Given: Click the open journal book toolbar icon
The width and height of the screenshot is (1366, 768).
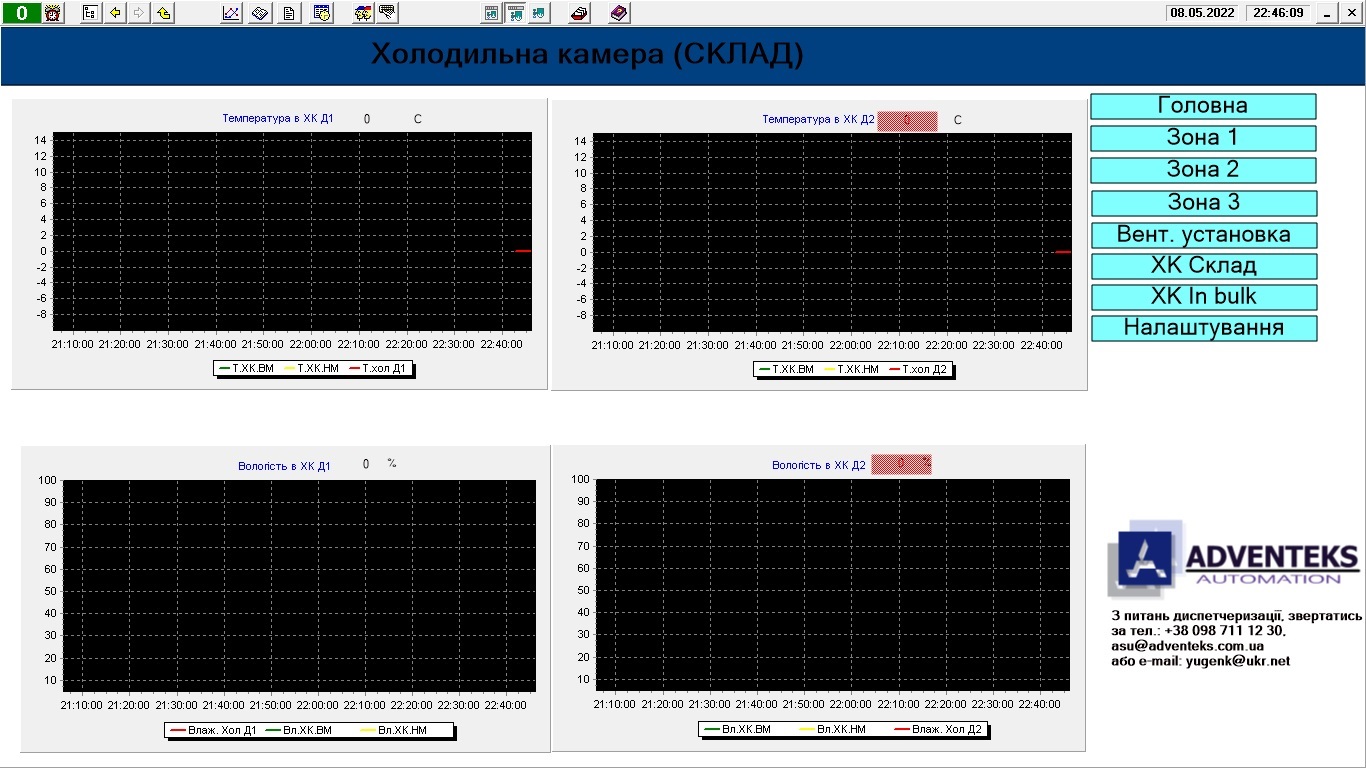Looking at the screenshot, I should tap(260, 13).
